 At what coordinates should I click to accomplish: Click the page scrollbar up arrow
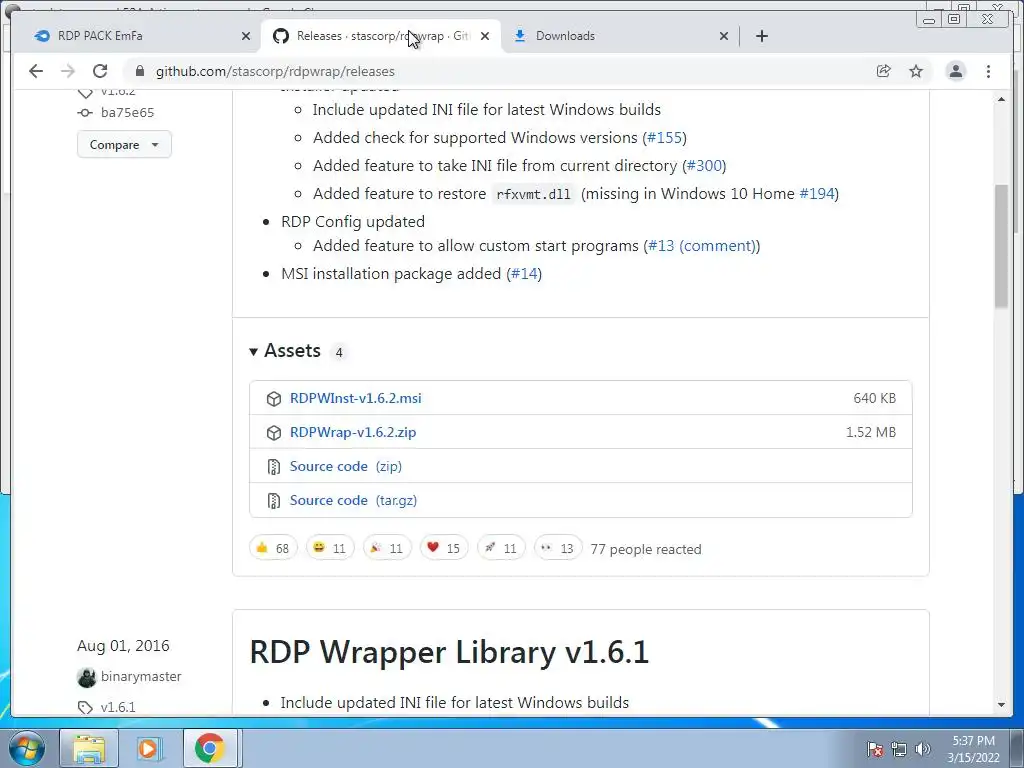click(1001, 99)
